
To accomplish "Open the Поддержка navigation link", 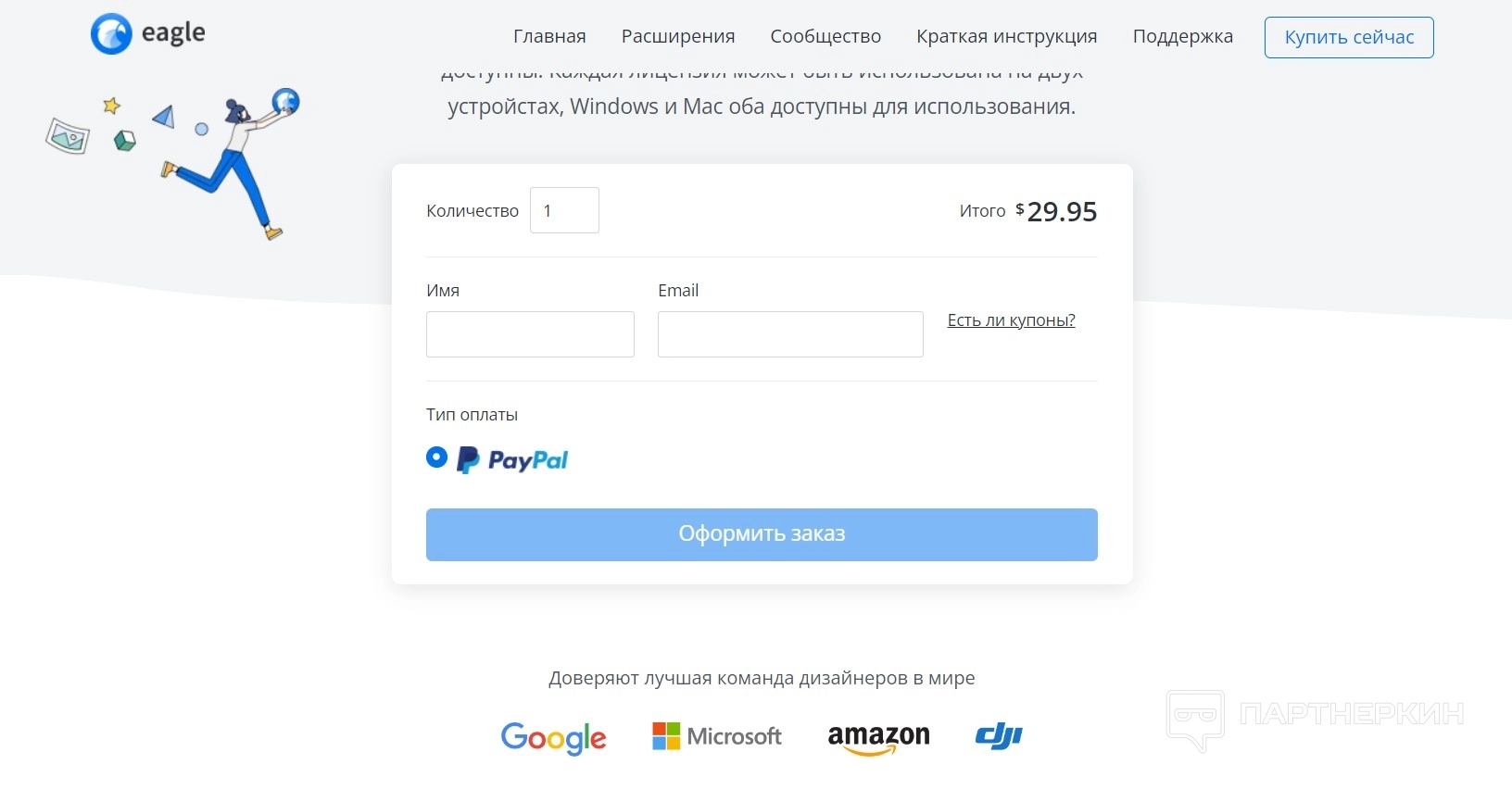I will click(x=1182, y=37).
